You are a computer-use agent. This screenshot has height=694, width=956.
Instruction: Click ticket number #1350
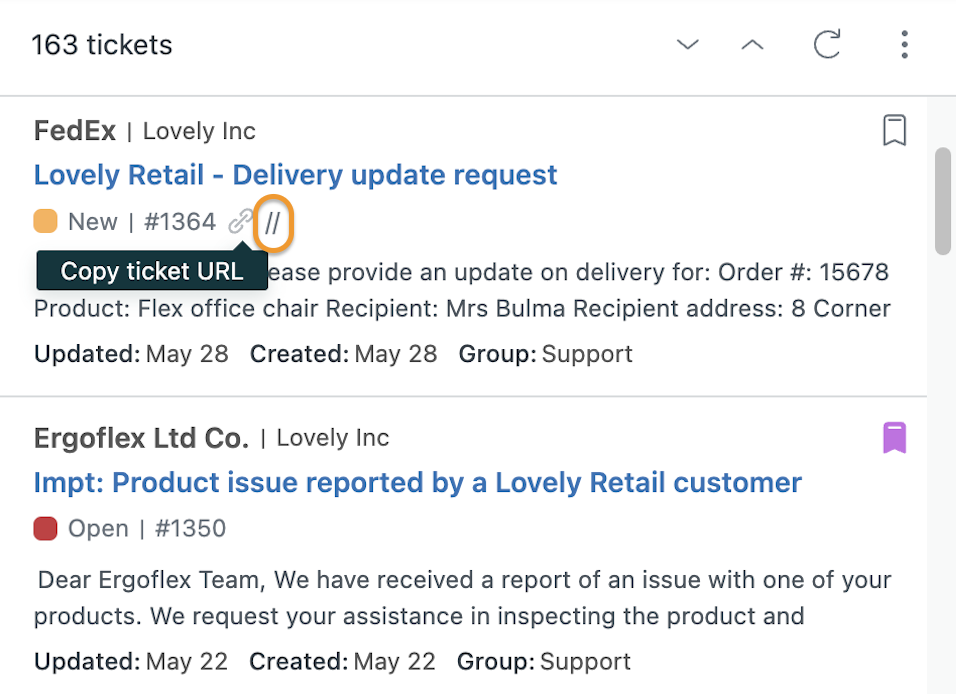[191, 529]
